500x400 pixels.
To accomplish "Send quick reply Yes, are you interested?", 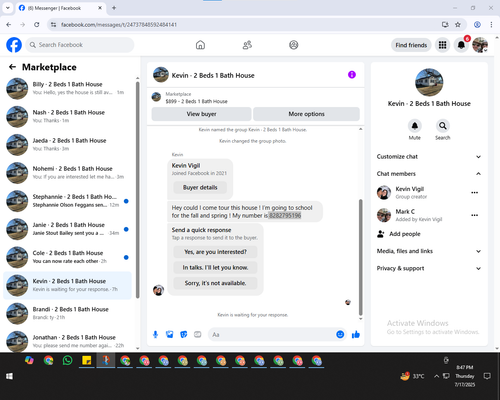I will point(215,252).
